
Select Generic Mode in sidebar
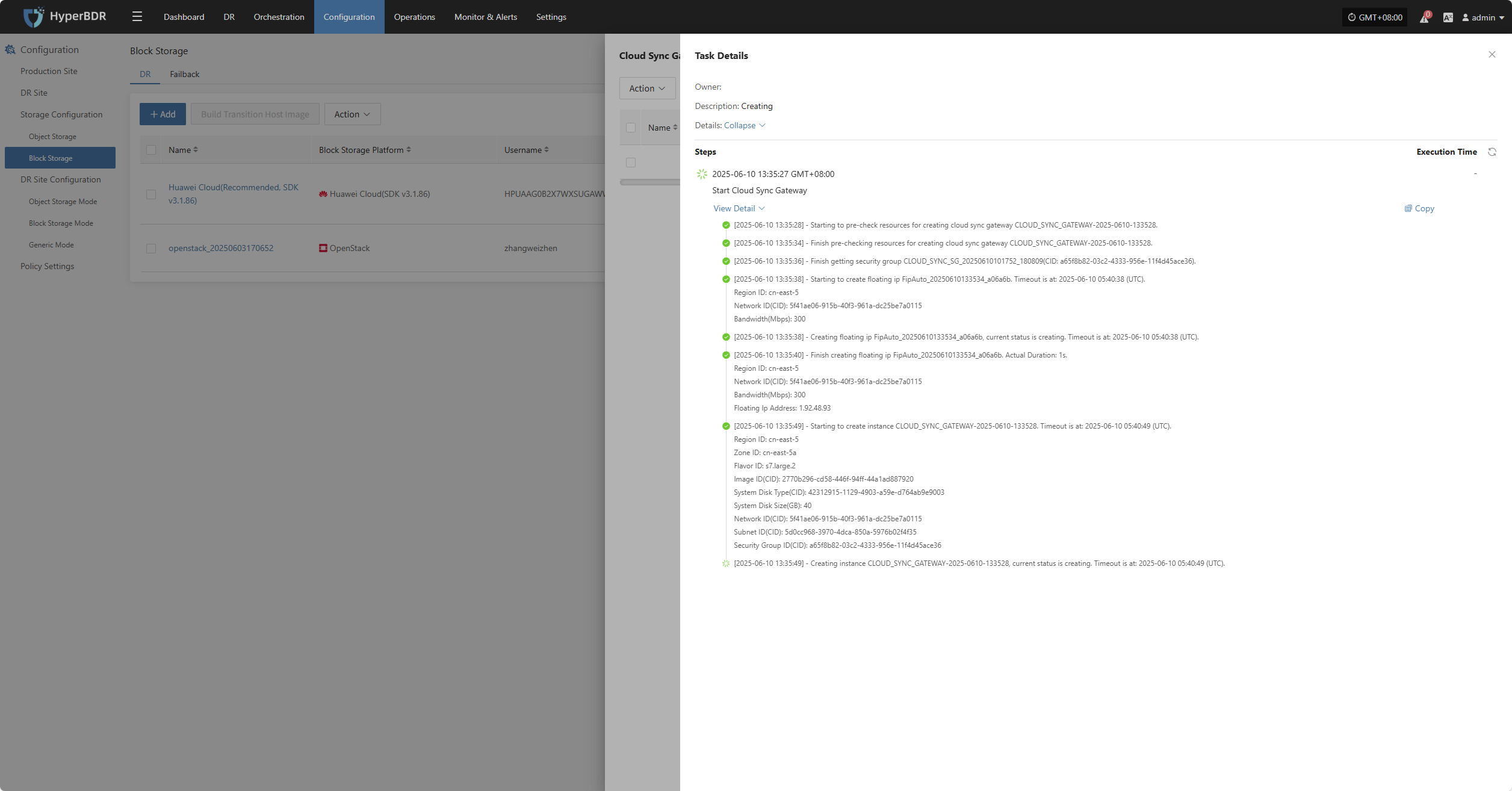[51, 244]
